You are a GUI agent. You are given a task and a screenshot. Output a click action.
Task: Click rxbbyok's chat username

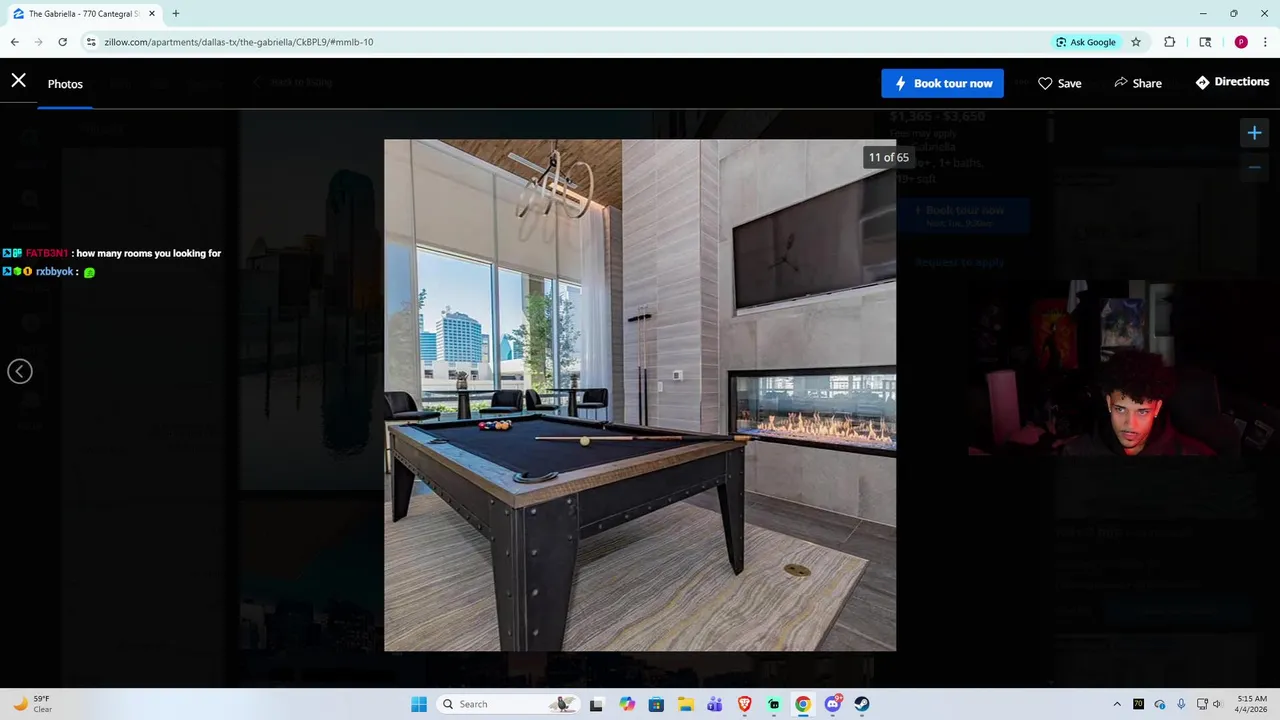54,272
